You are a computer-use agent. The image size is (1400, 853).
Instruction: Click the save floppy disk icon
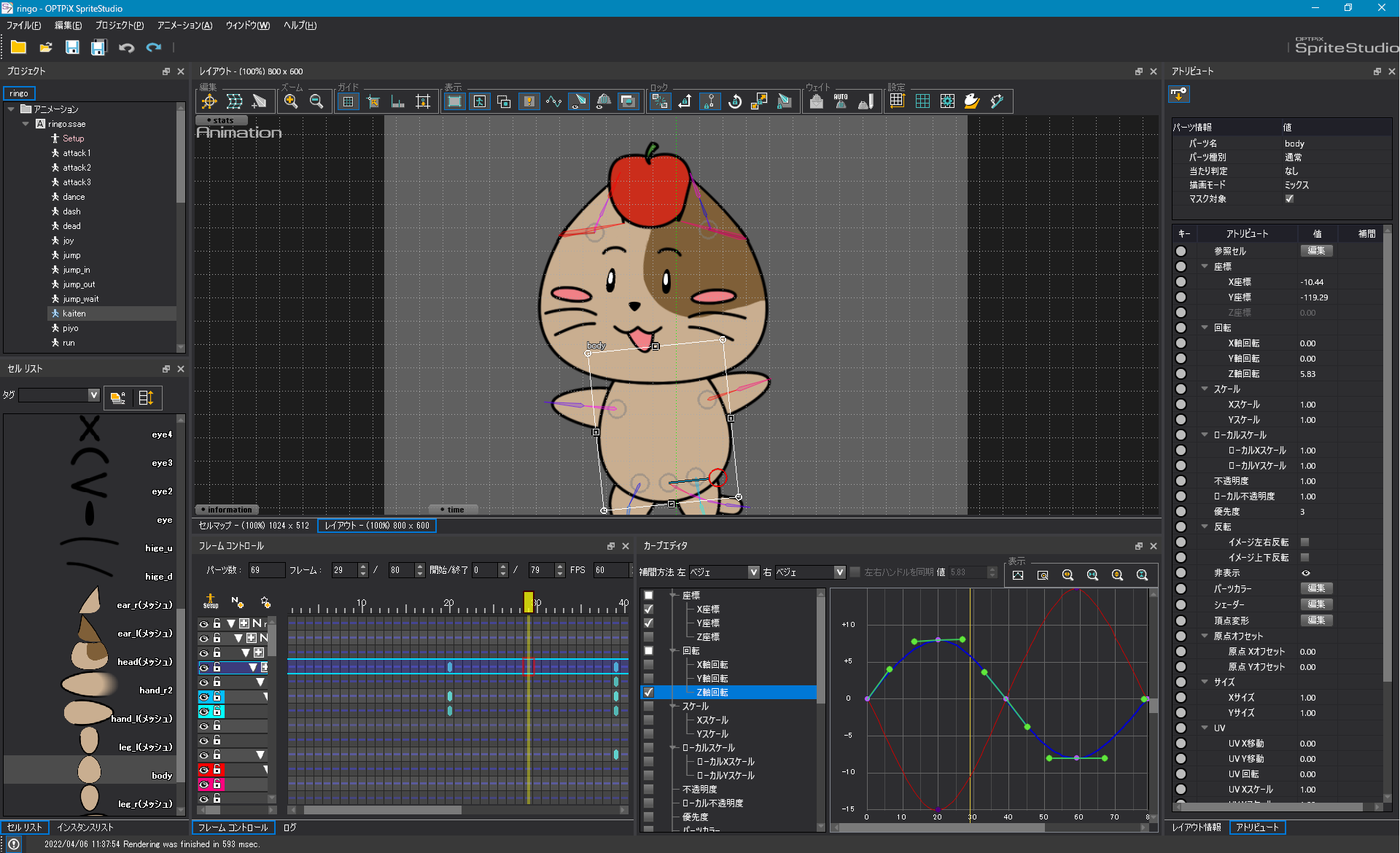(72, 47)
